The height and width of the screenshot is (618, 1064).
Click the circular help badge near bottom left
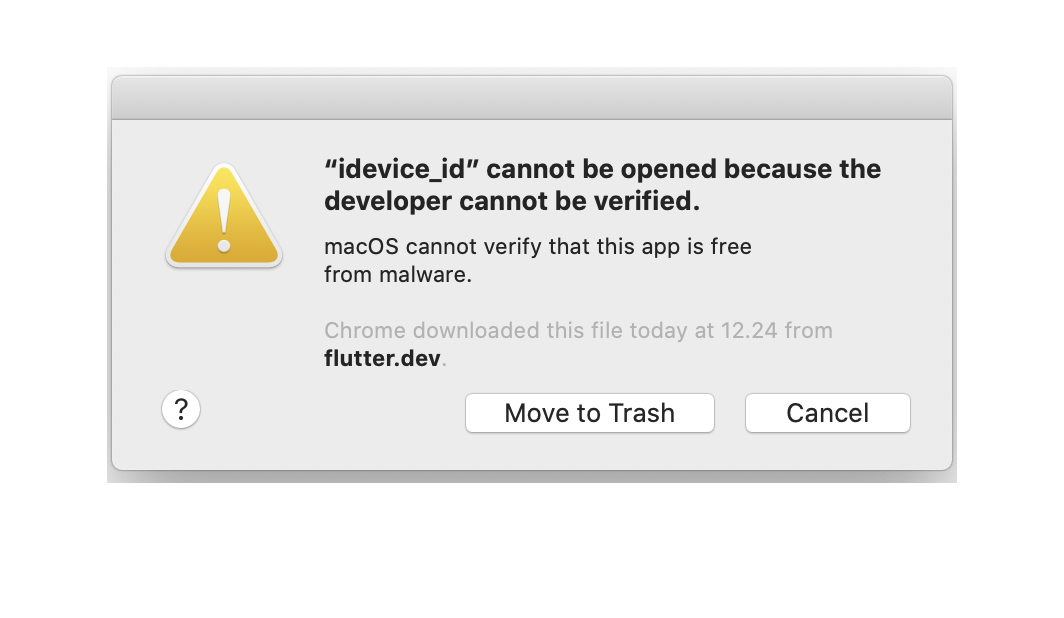[180, 409]
